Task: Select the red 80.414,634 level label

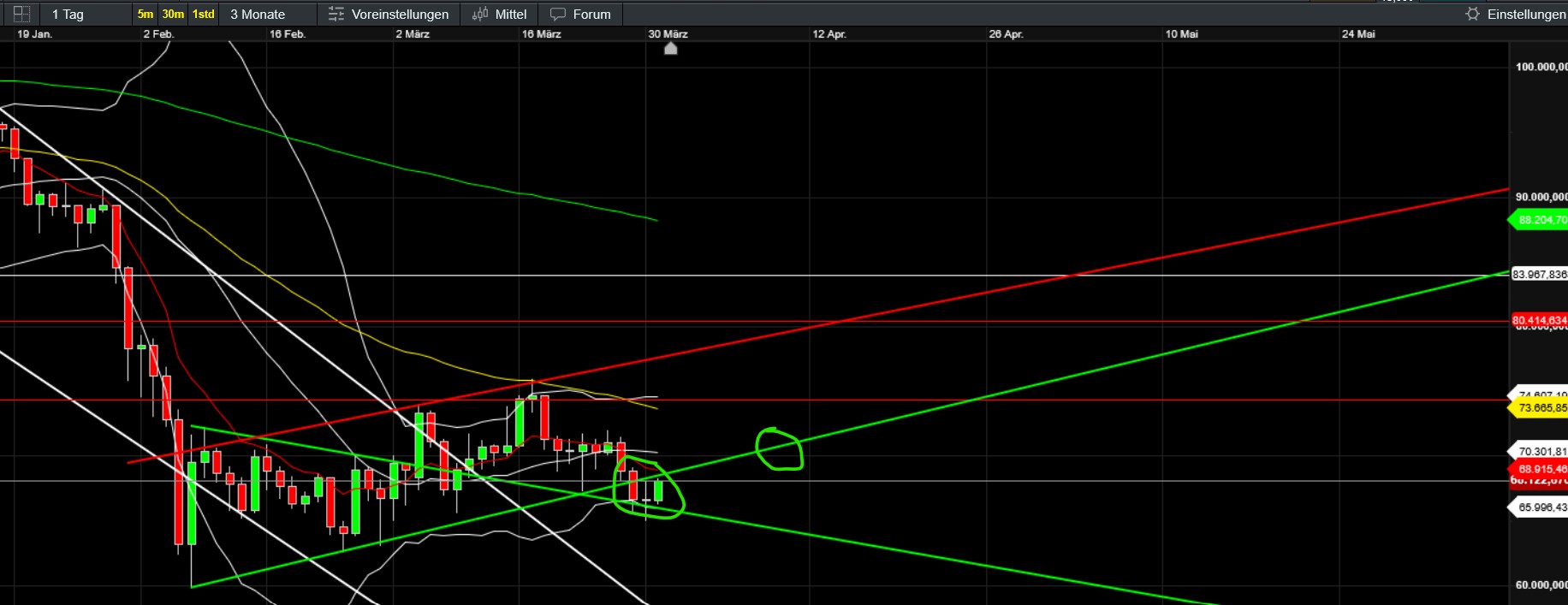Action: (1539, 320)
